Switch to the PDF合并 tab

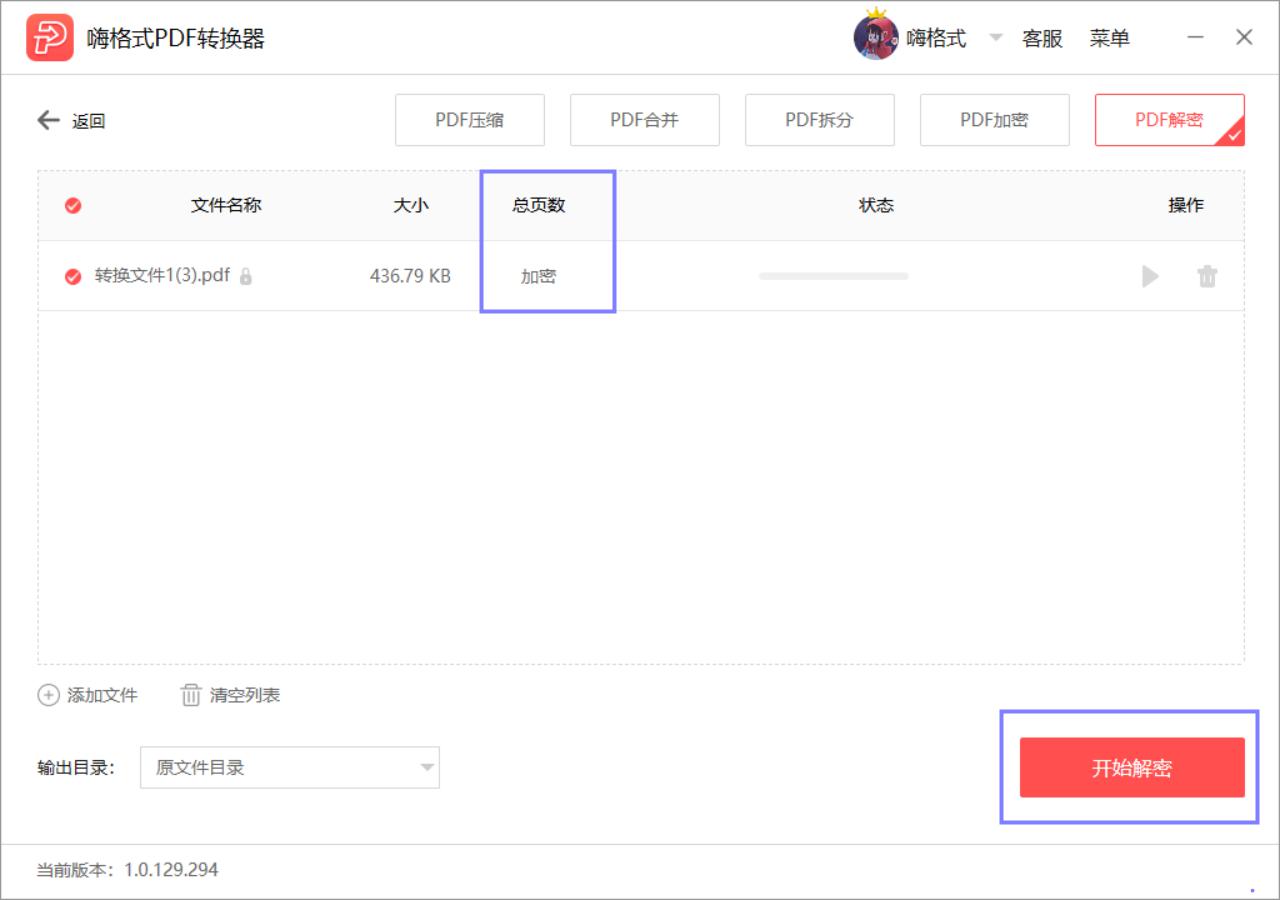pyautogui.click(x=644, y=119)
